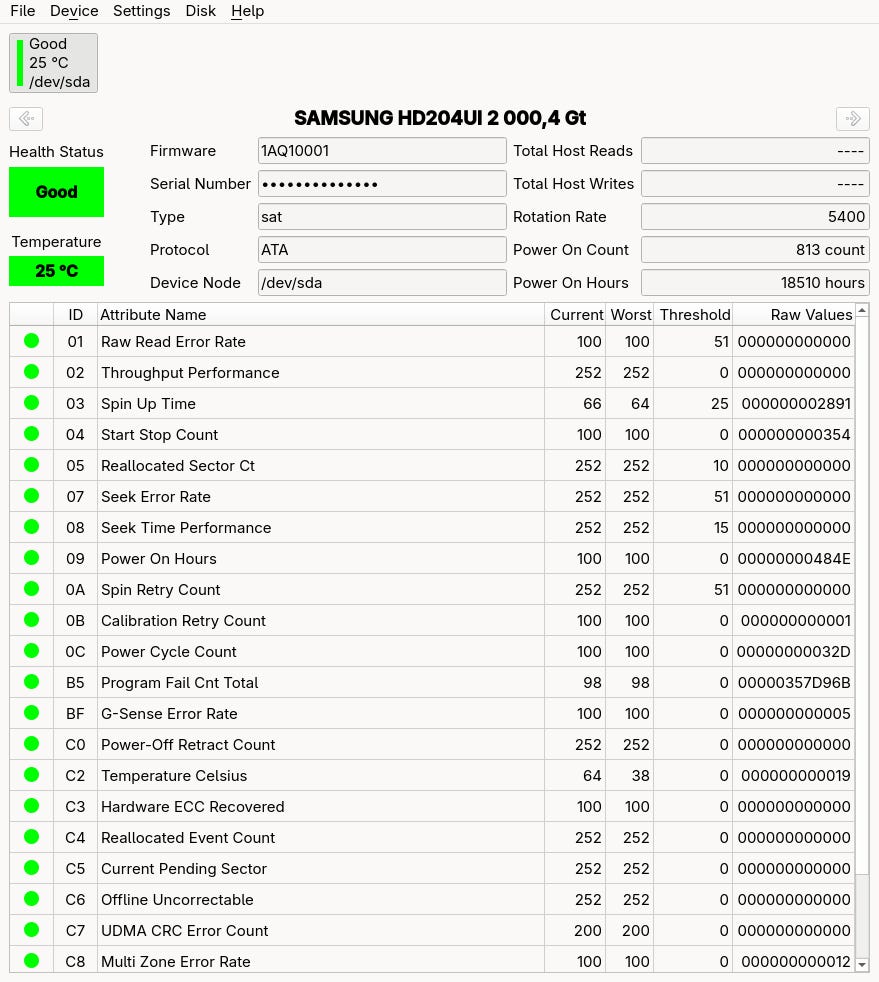Click the Worst column header

630,314
